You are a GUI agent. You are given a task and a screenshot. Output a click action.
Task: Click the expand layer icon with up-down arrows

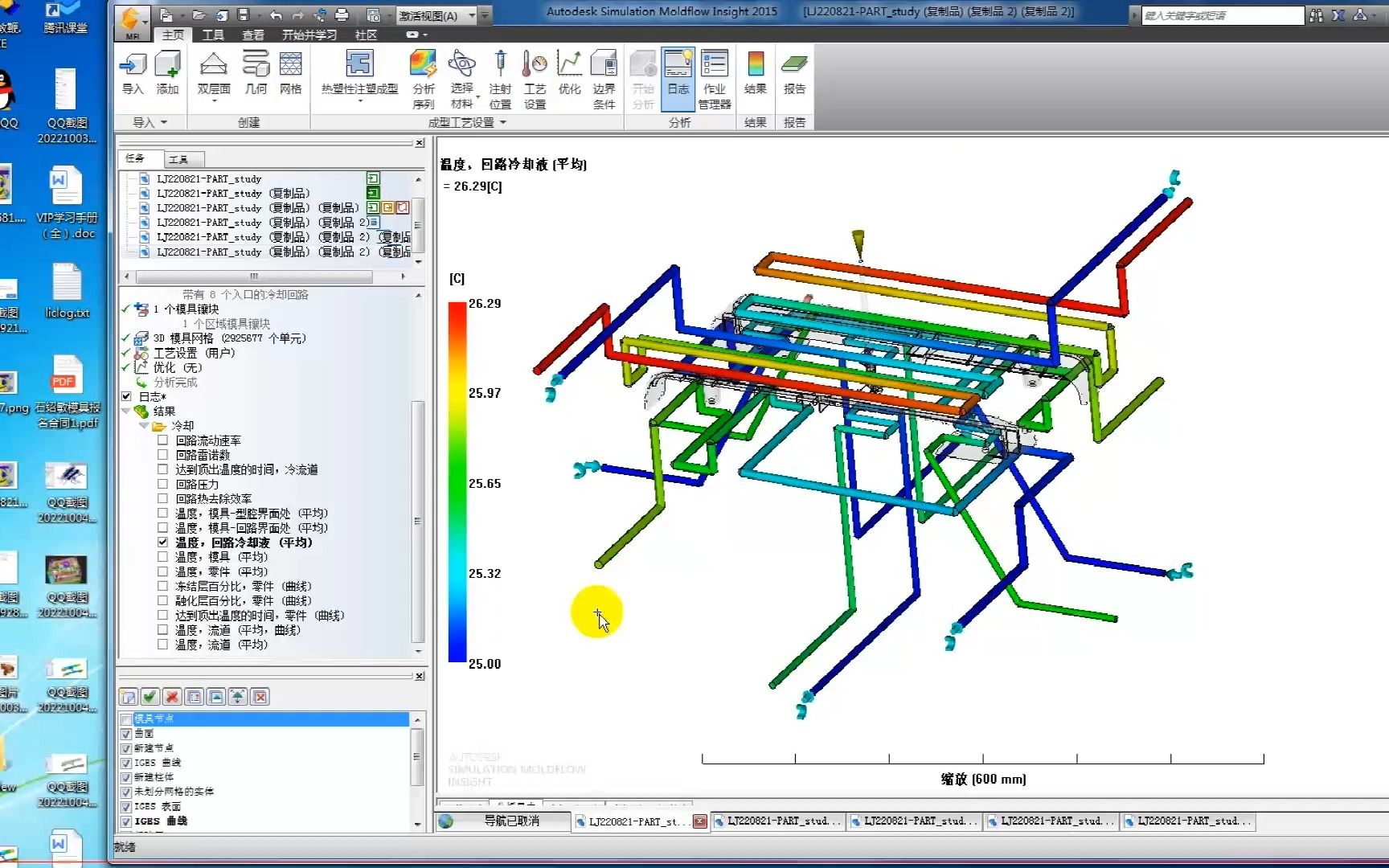pyautogui.click(x=238, y=697)
